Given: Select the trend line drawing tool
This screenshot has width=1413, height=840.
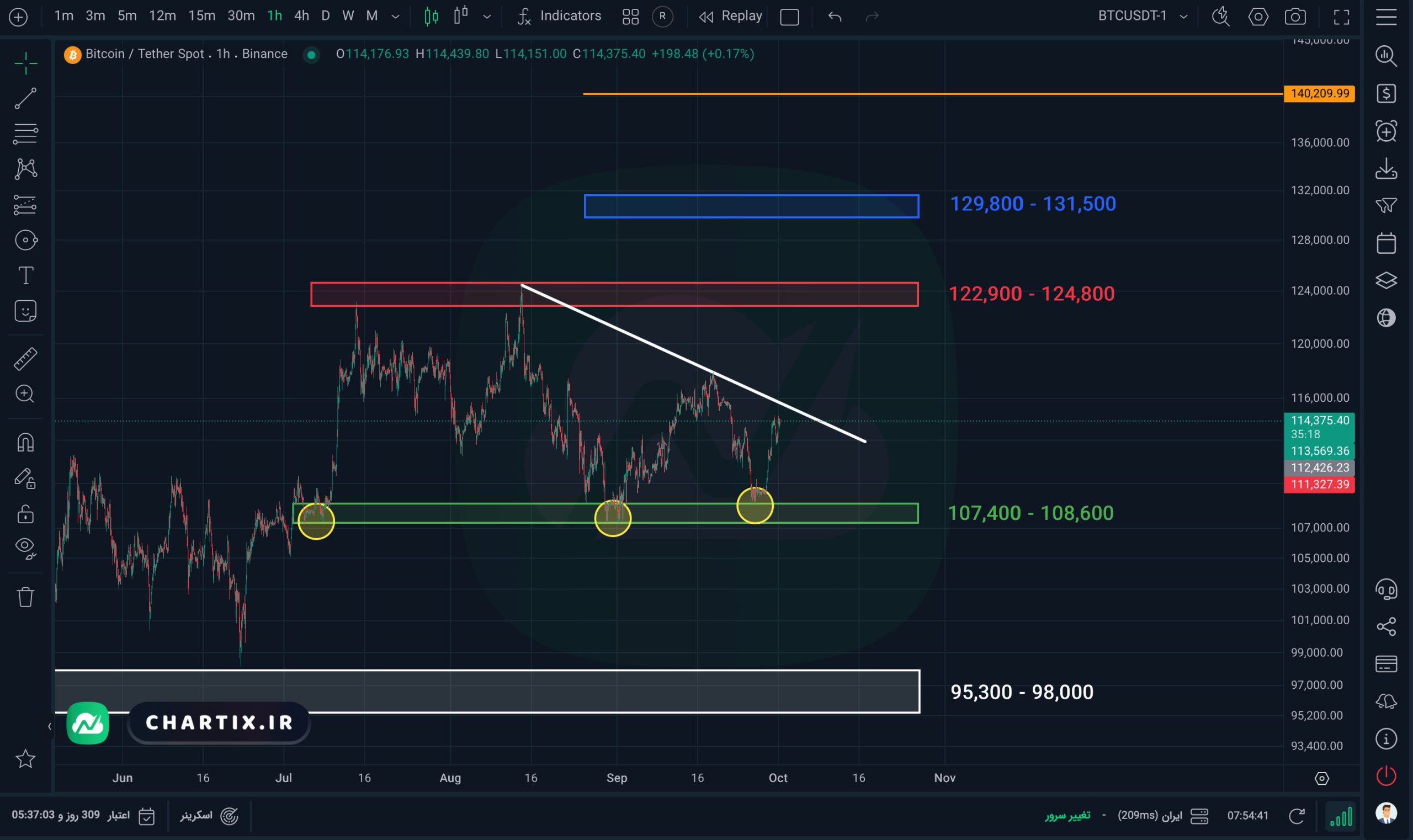Looking at the screenshot, I should (25, 98).
